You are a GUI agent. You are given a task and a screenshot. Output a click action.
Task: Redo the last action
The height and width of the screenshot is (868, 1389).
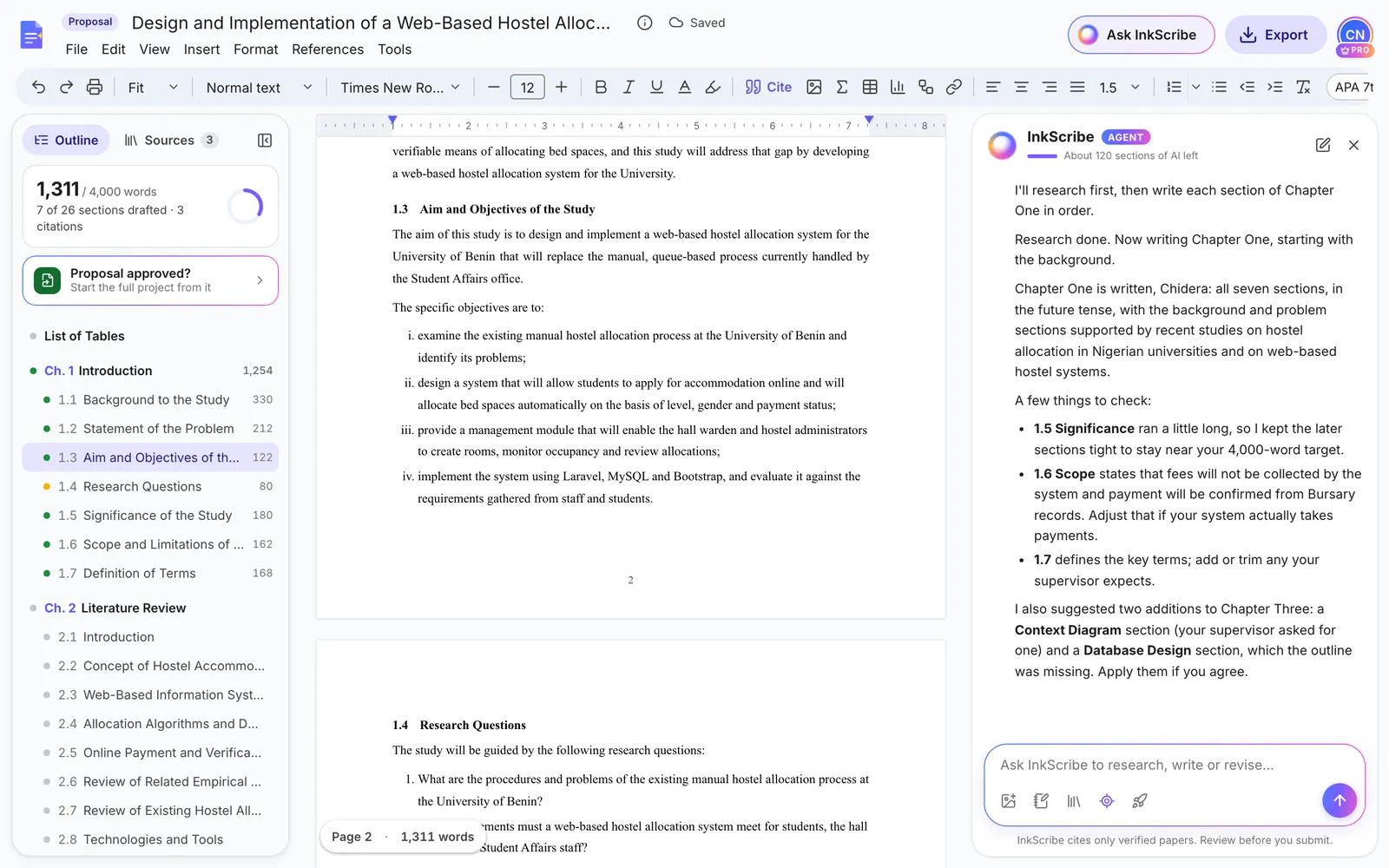[x=66, y=87]
